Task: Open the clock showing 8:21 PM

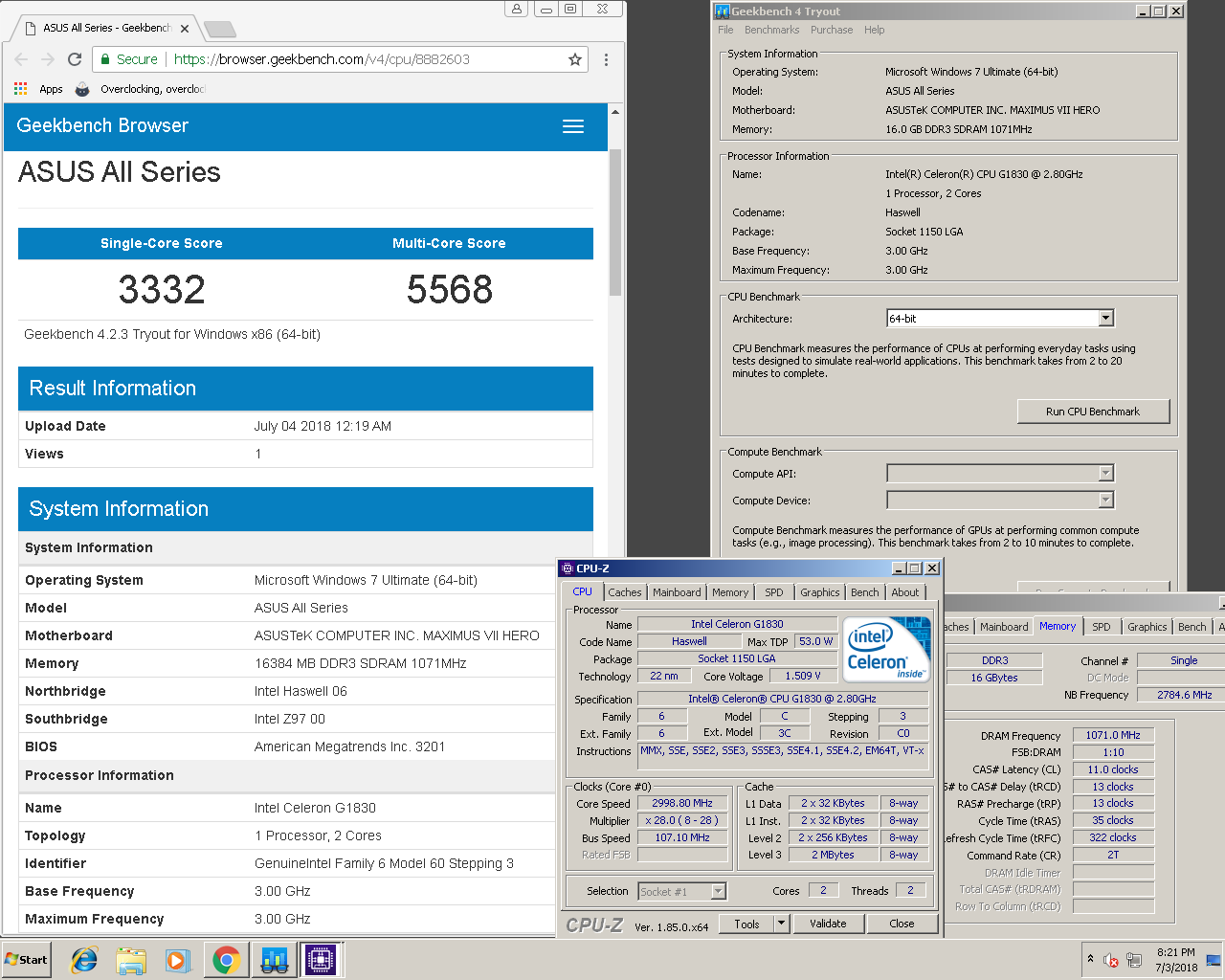Action: 1175,960
